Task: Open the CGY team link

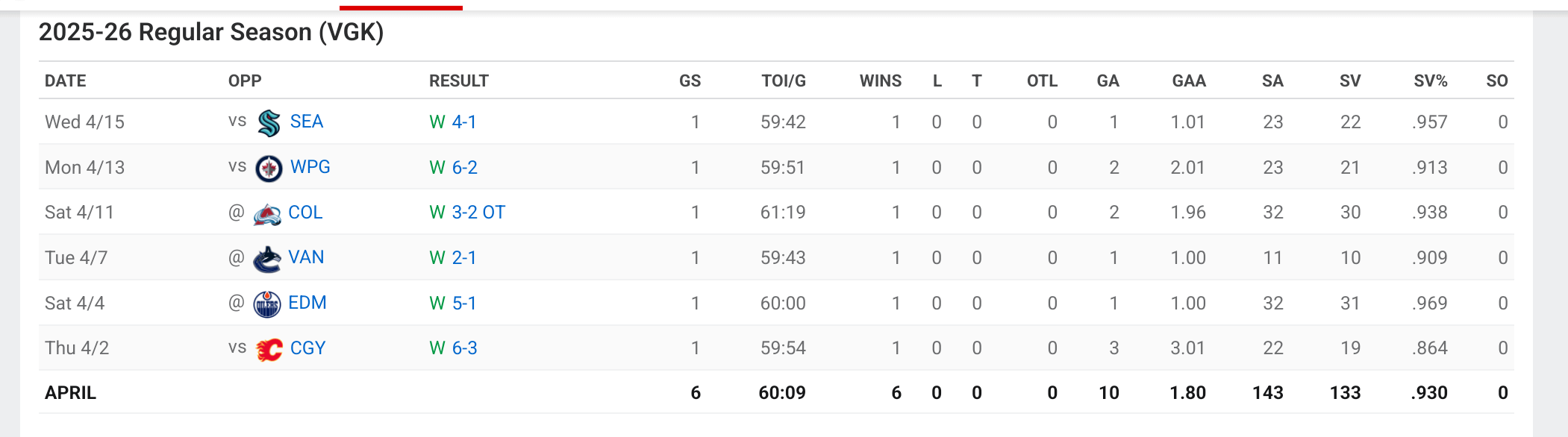Action: (x=308, y=348)
